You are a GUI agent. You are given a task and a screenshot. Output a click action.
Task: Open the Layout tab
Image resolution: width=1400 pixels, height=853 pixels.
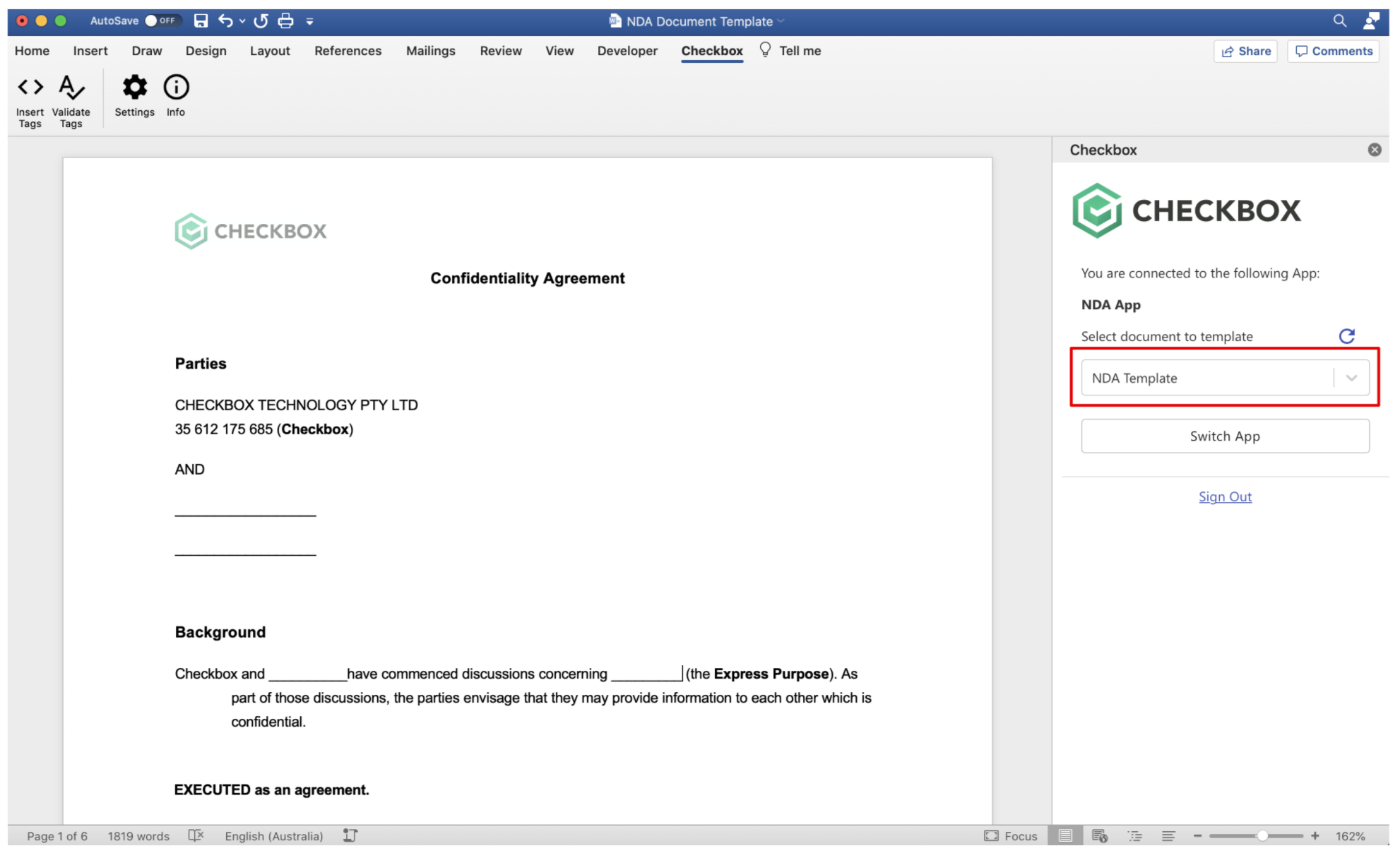pos(270,51)
